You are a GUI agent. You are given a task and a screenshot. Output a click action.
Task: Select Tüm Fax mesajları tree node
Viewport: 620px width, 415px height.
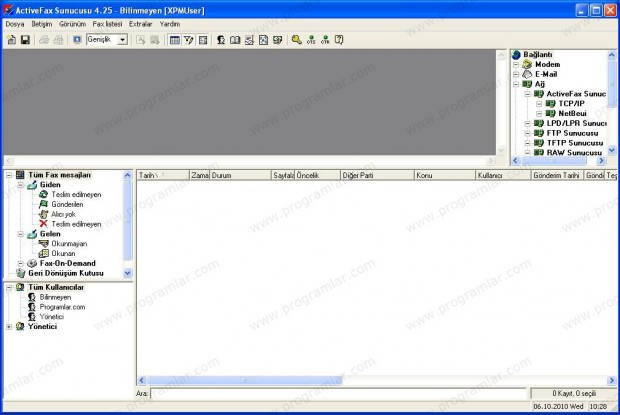click(59, 175)
